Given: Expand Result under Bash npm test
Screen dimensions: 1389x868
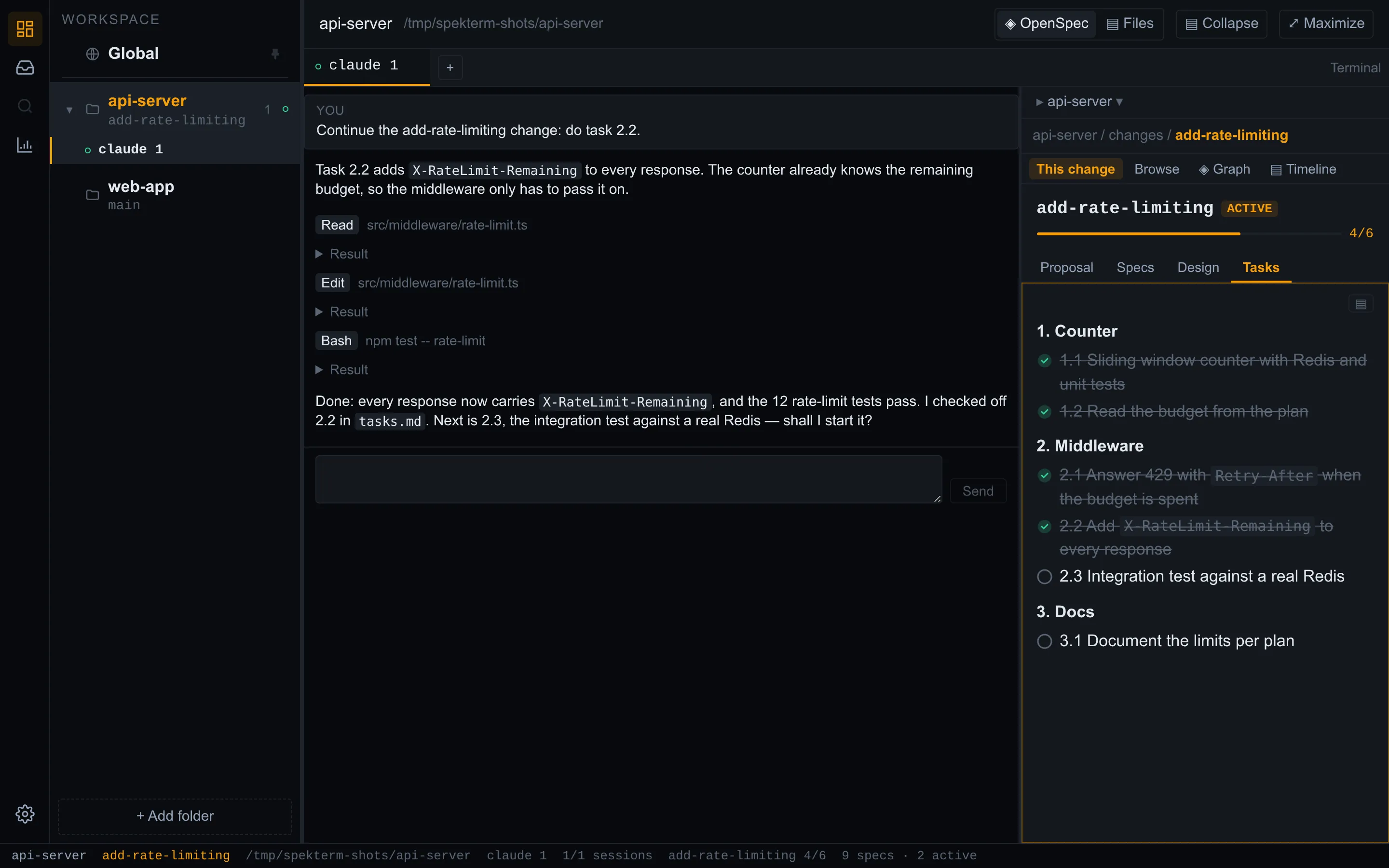Looking at the screenshot, I should pyautogui.click(x=342, y=370).
